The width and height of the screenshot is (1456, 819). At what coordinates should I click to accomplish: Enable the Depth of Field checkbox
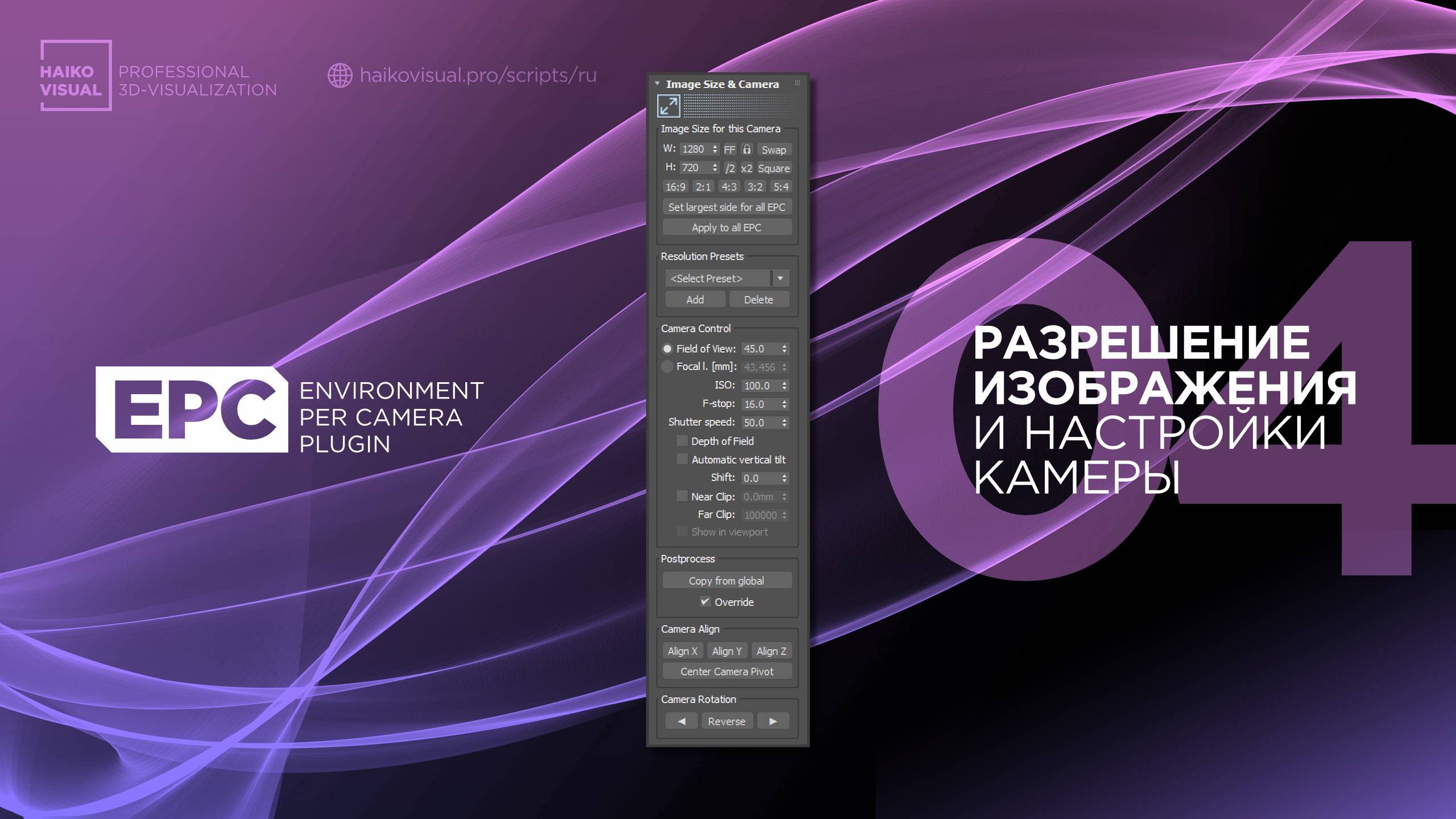[x=682, y=441]
